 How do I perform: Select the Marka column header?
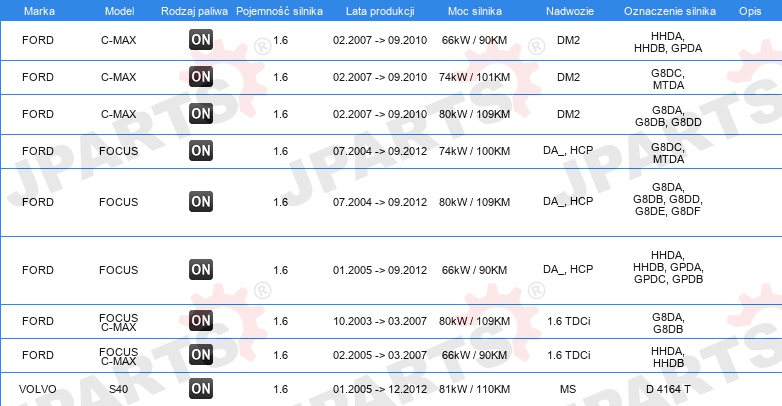click(x=39, y=11)
